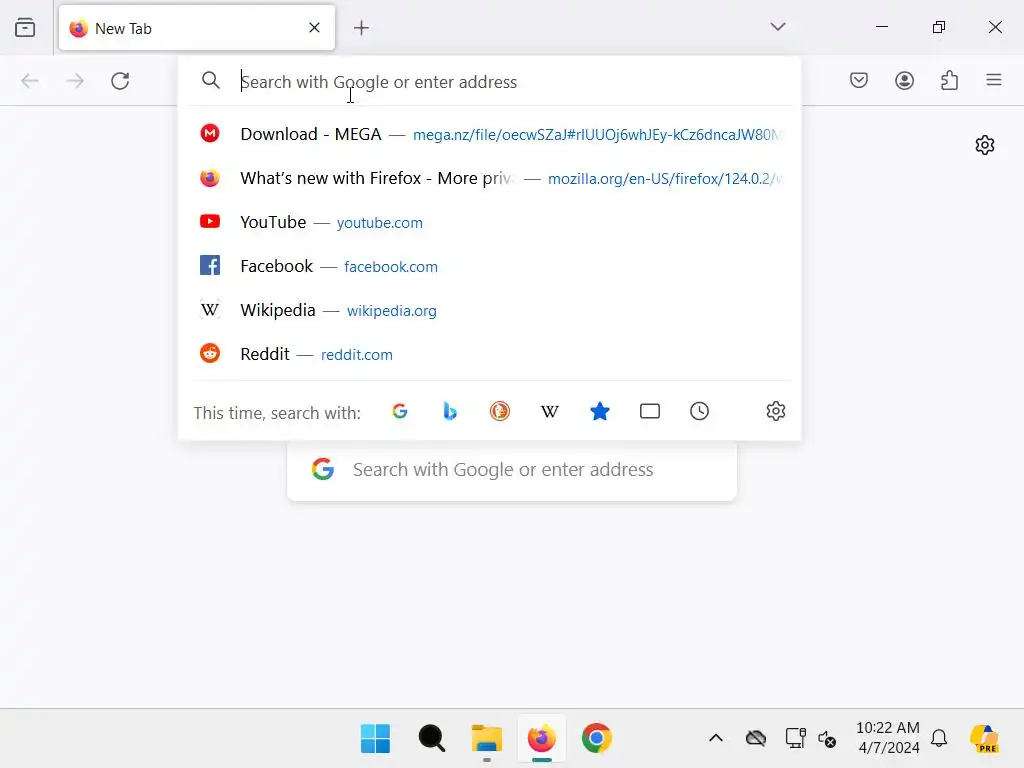The image size is (1024, 768).
Task: Click the MEGA red favicon
Action: tap(210, 133)
